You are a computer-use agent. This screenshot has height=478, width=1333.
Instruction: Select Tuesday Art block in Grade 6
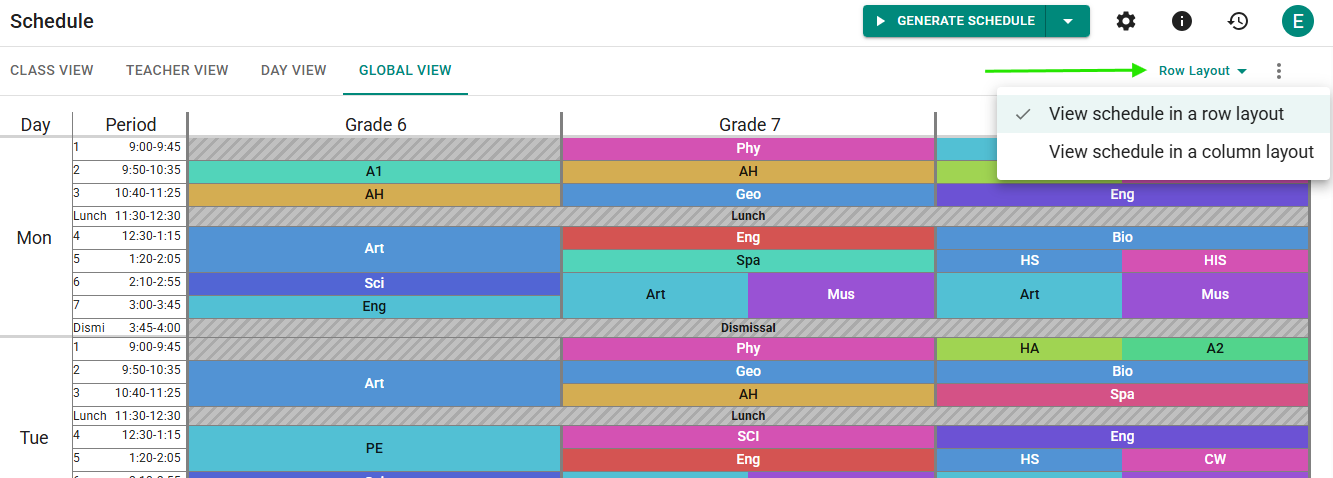pyautogui.click(x=374, y=383)
